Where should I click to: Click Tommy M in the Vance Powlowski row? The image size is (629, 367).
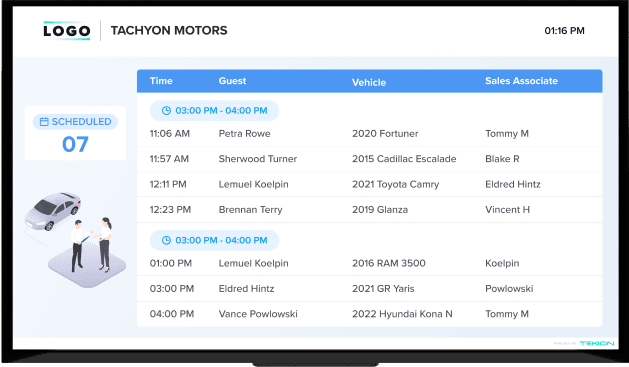(x=507, y=314)
